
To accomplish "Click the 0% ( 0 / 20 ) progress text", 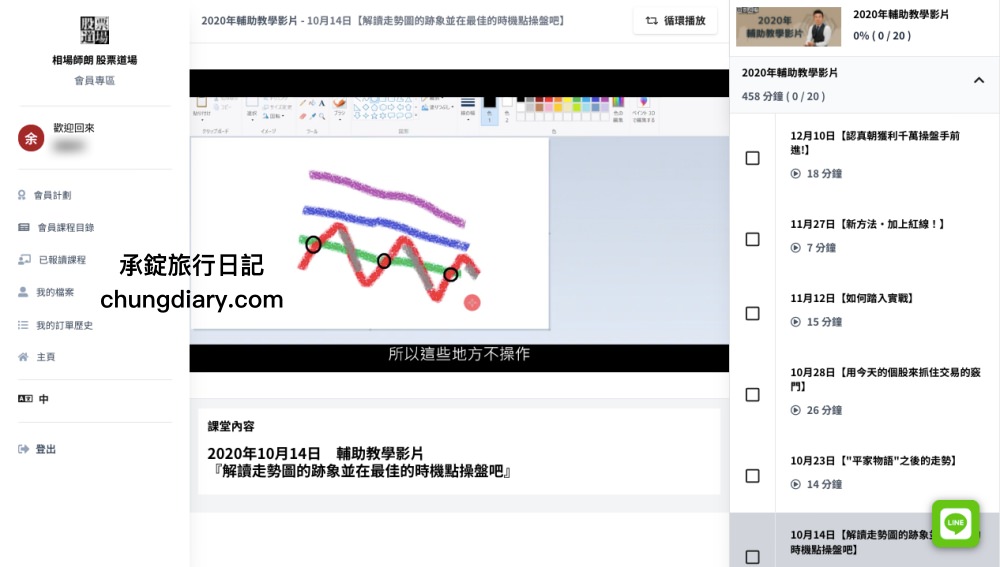I will tap(882, 36).
